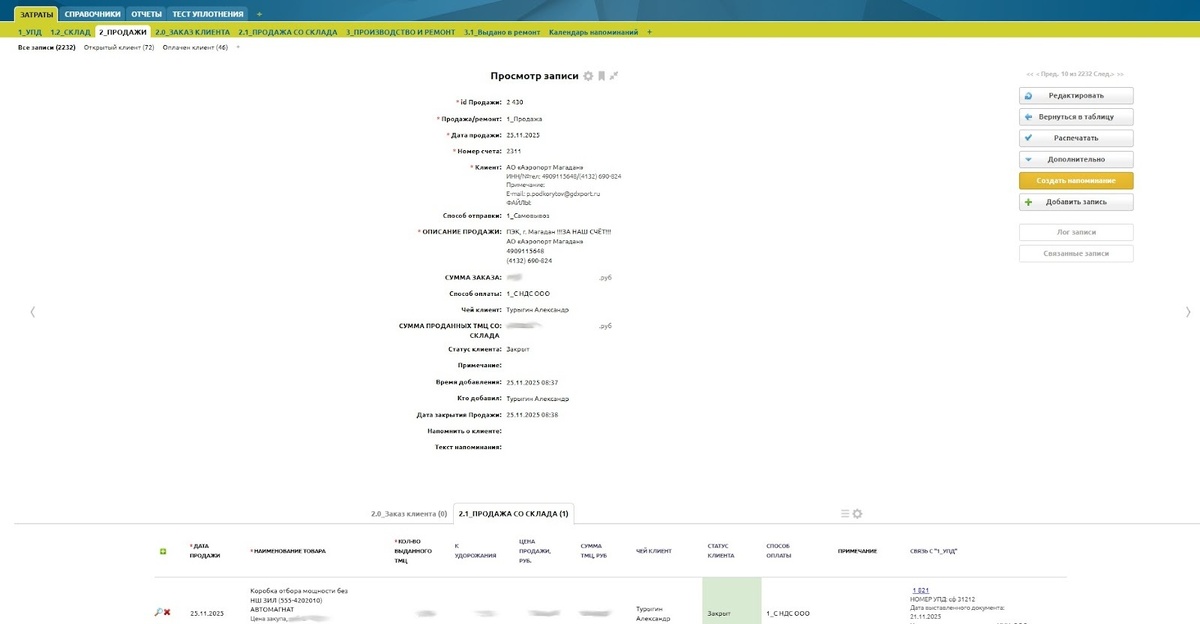Screen dimensions: 1200x624
Task: Delete subtable row with red cross
Action: point(167,612)
